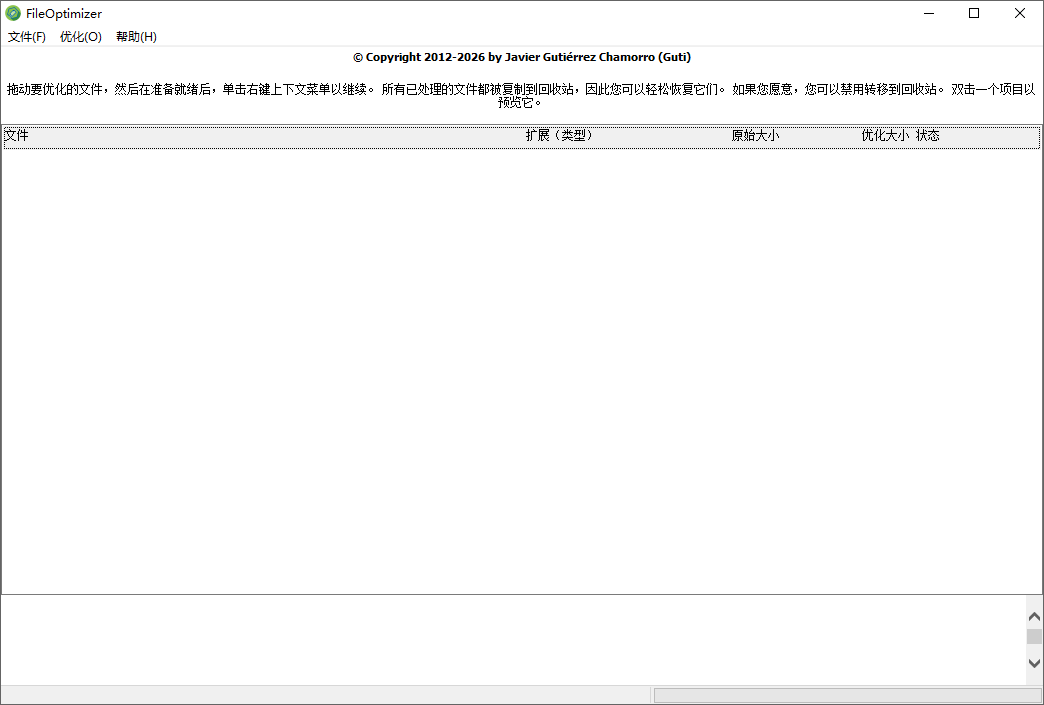Minimize the FileOptimizer window

[929, 13]
